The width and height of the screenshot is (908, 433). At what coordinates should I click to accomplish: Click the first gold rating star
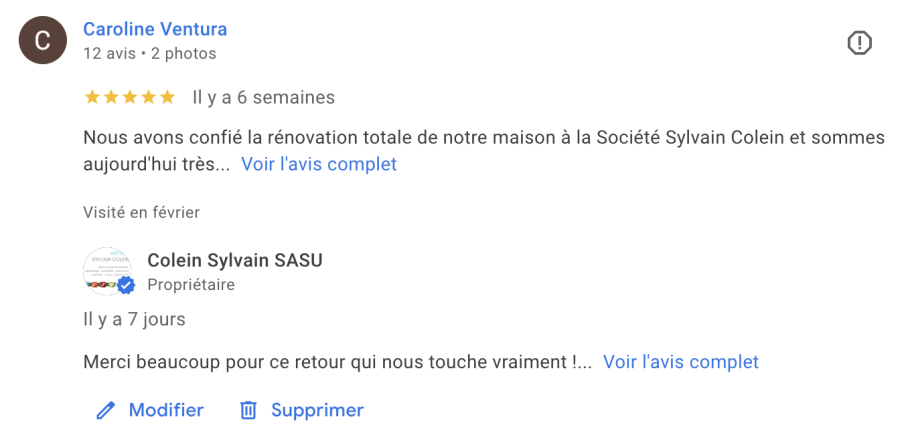pyautogui.click(x=92, y=98)
